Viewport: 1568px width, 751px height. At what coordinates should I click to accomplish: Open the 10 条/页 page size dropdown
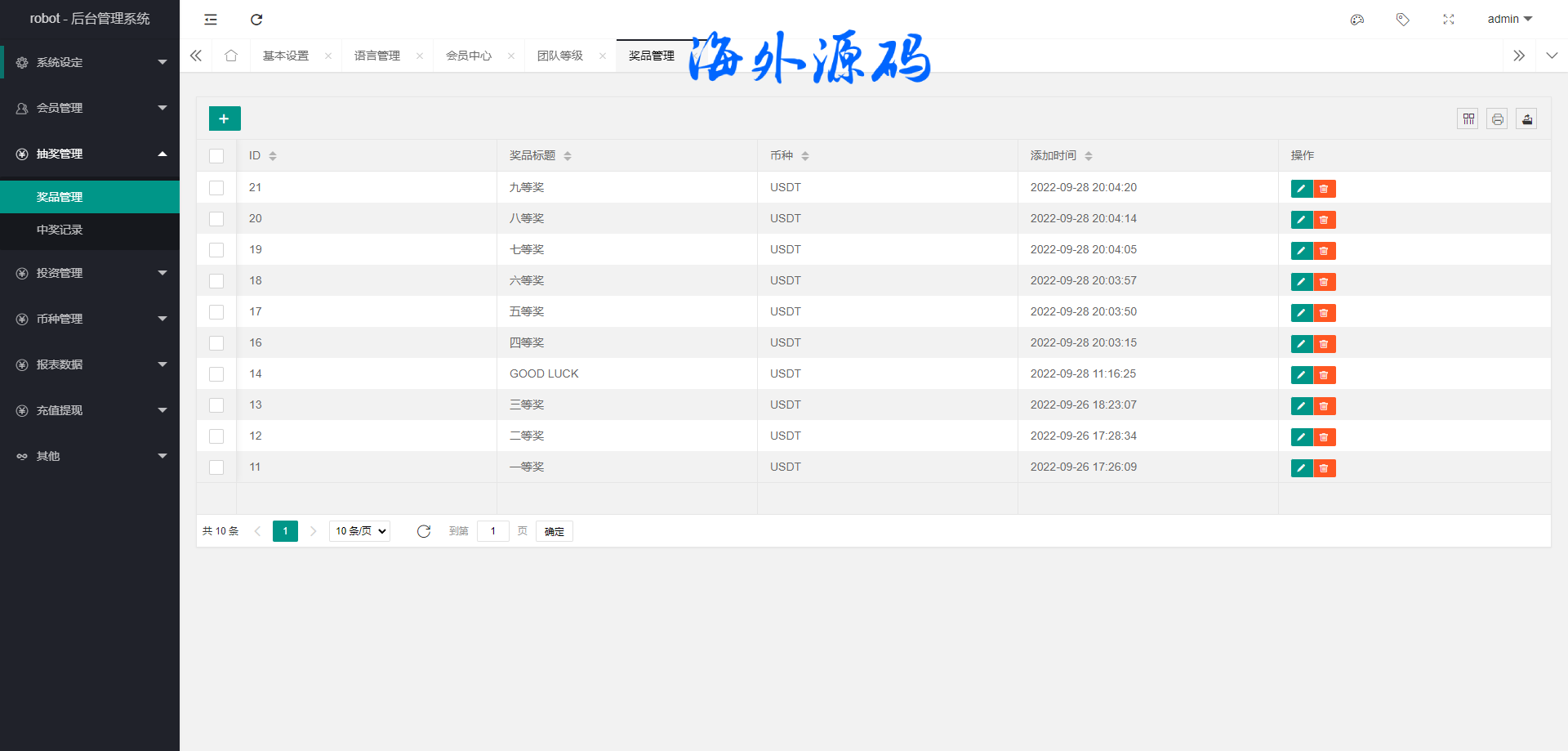(359, 531)
